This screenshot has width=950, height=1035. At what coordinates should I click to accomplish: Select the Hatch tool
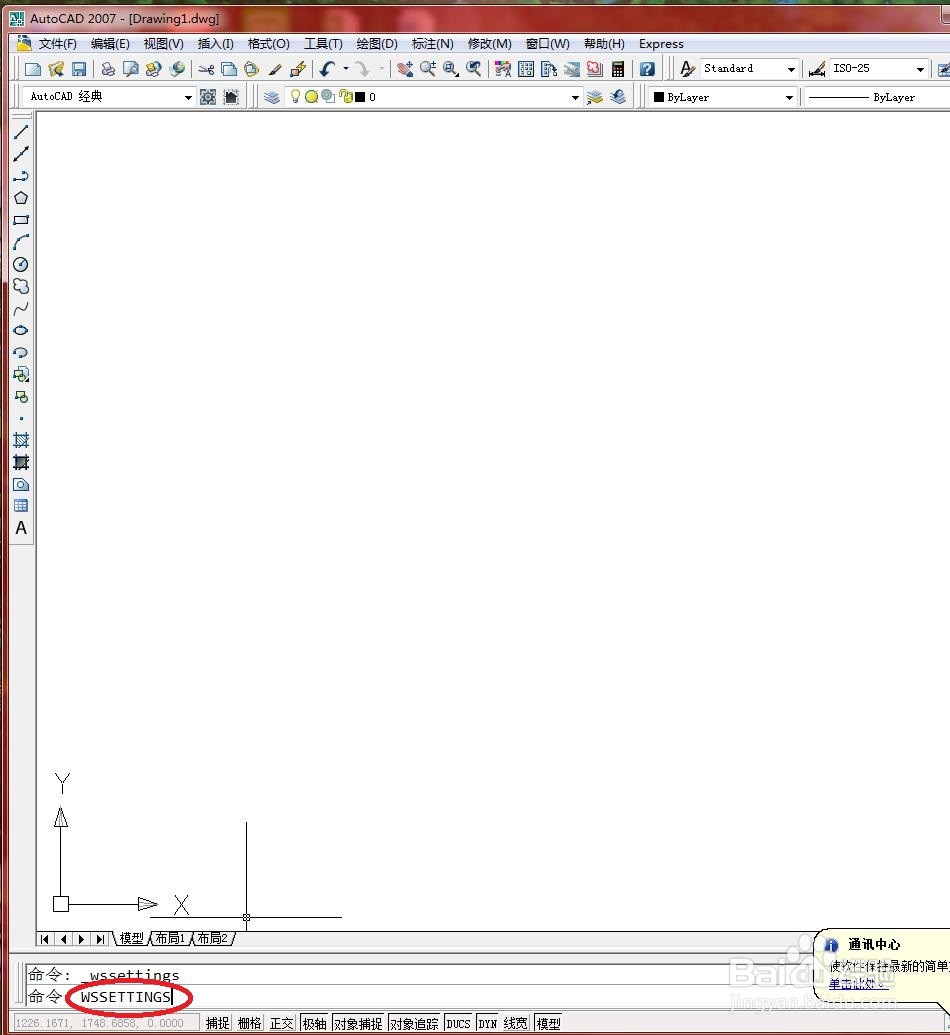21,440
